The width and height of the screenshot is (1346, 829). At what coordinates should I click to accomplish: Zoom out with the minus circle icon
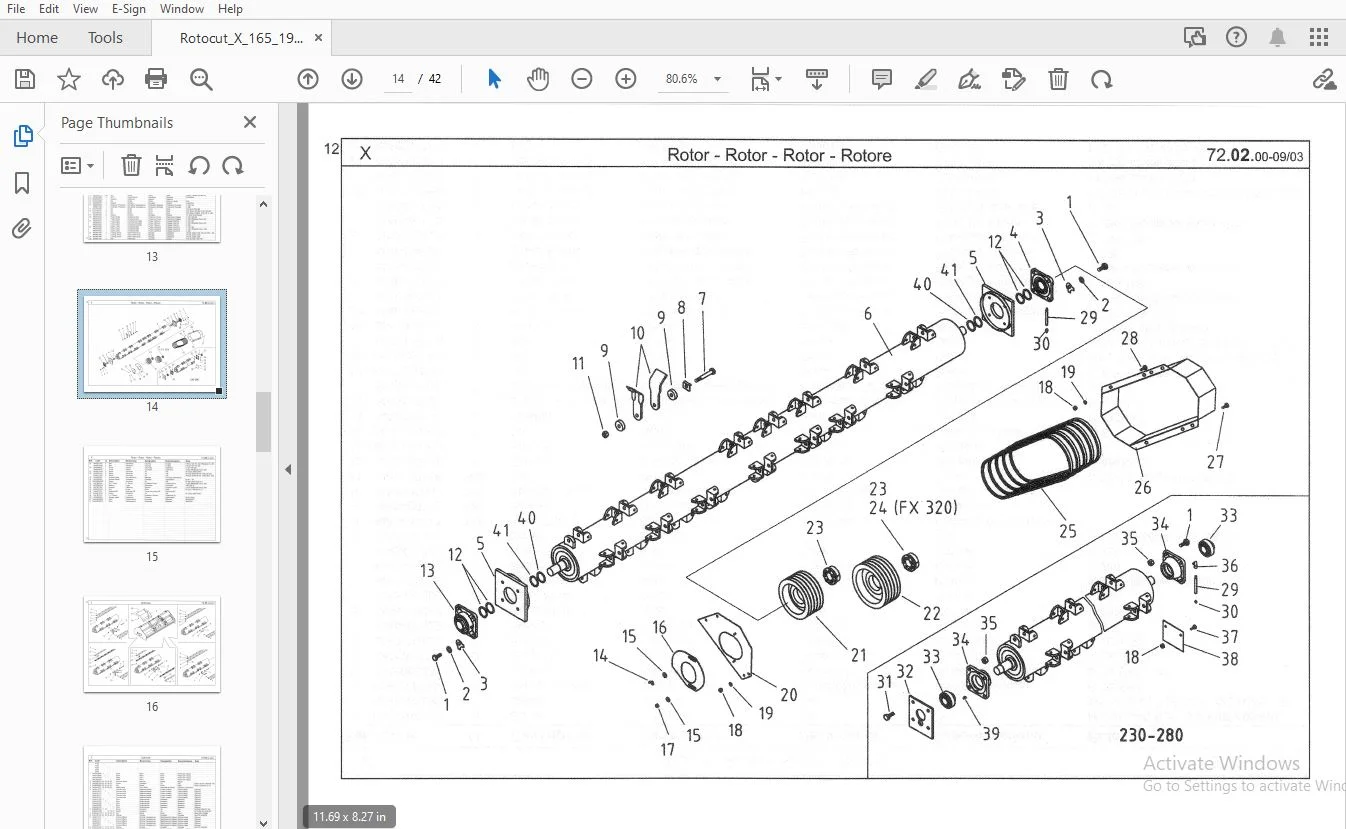[x=582, y=79]
